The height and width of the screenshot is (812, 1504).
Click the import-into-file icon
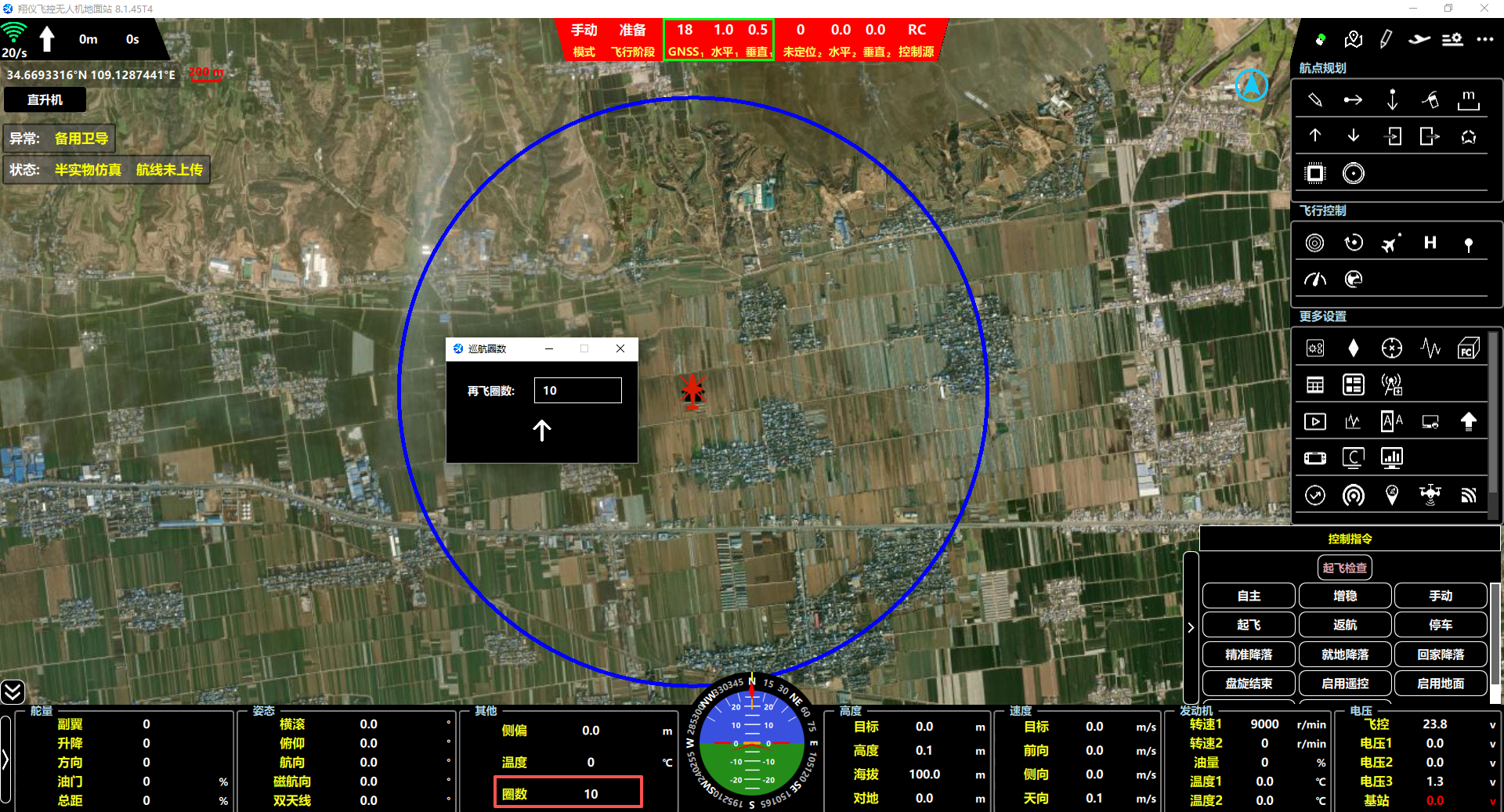click(x=1392, y=136)
